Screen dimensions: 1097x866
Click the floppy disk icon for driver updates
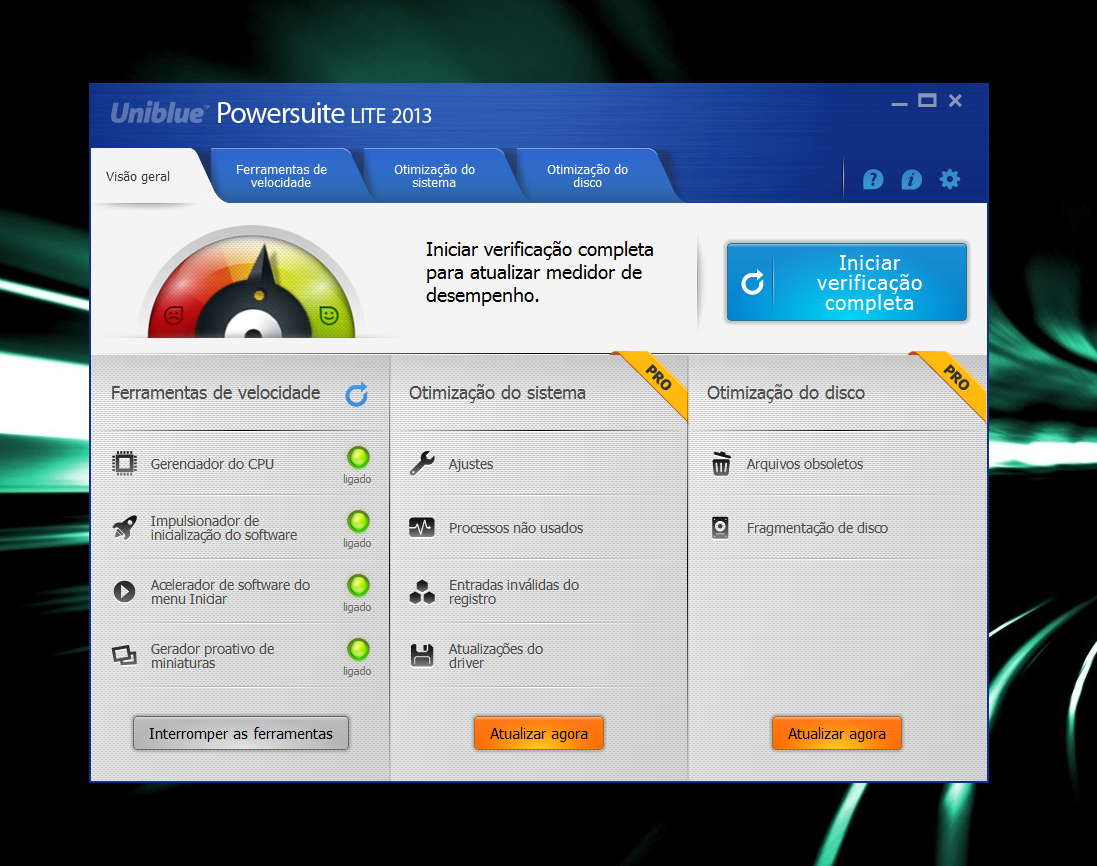pos(422,655)
